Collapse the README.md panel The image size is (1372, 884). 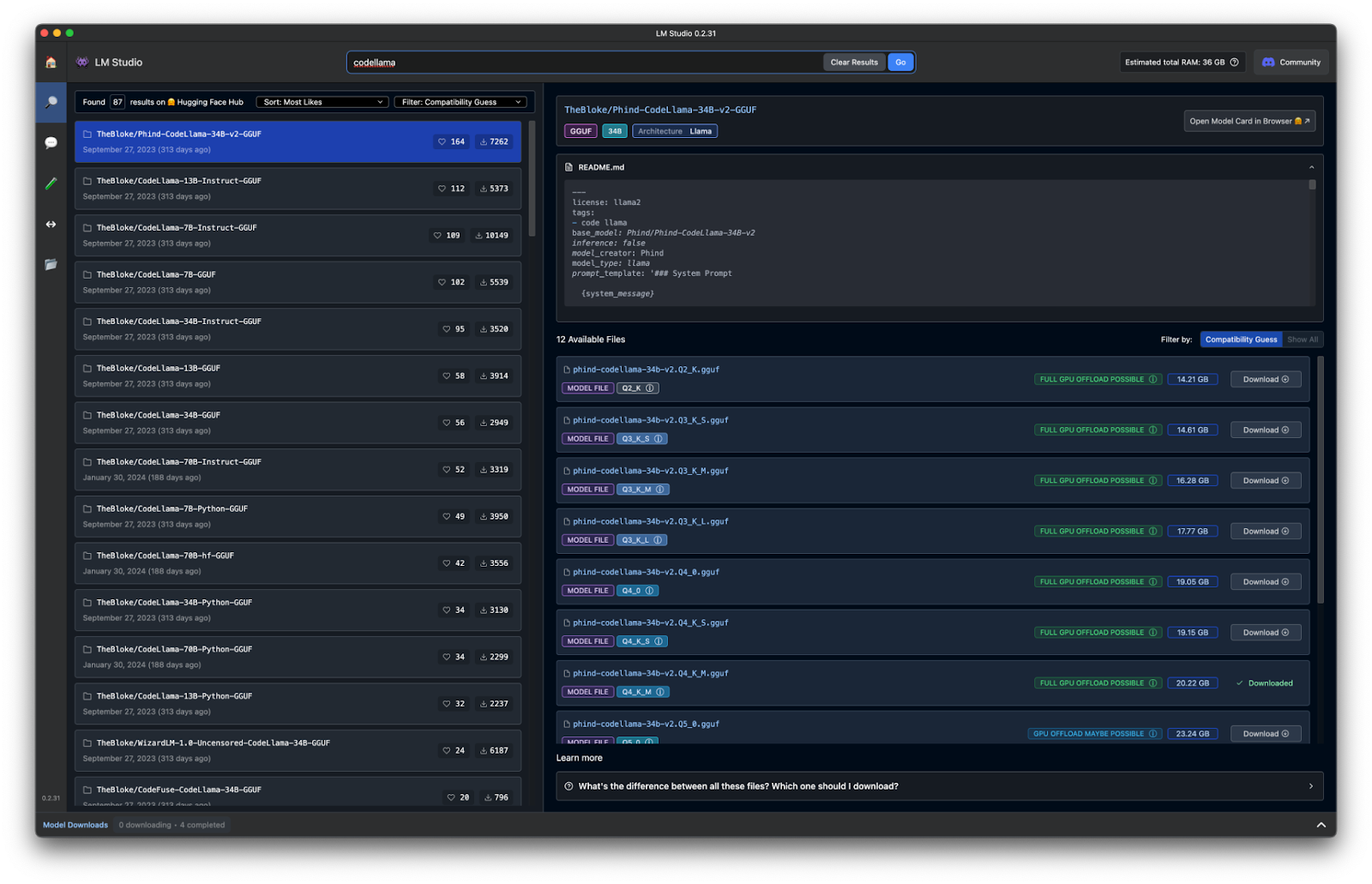(1311, 167)
